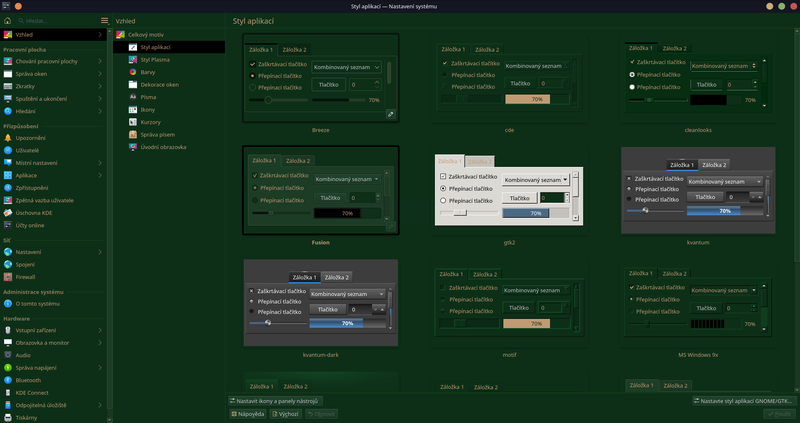Click the Hledat search field
The image size is (800, 423).
tap(58, 20)
